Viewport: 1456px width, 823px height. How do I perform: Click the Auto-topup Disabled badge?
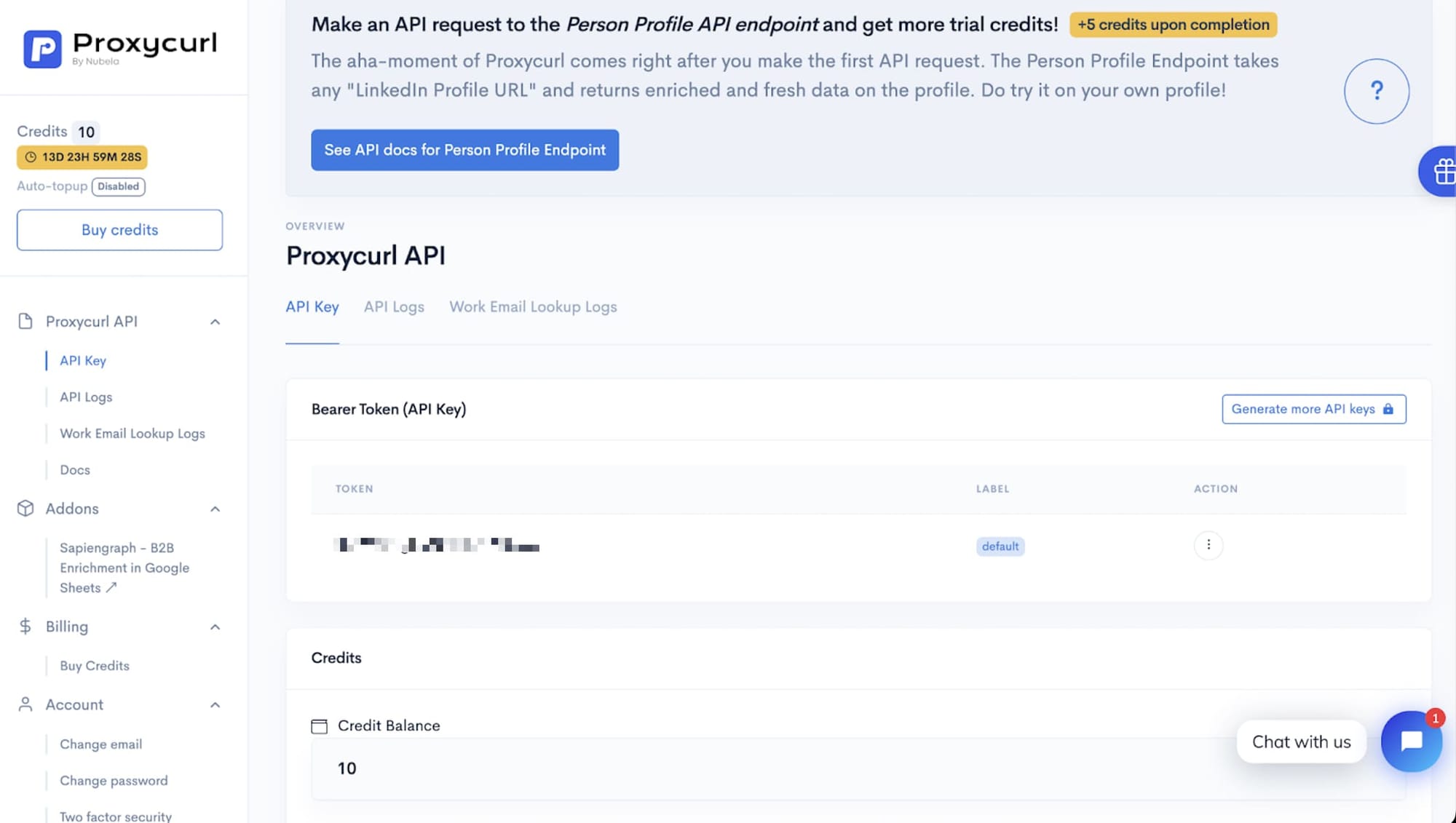point(118,186)
